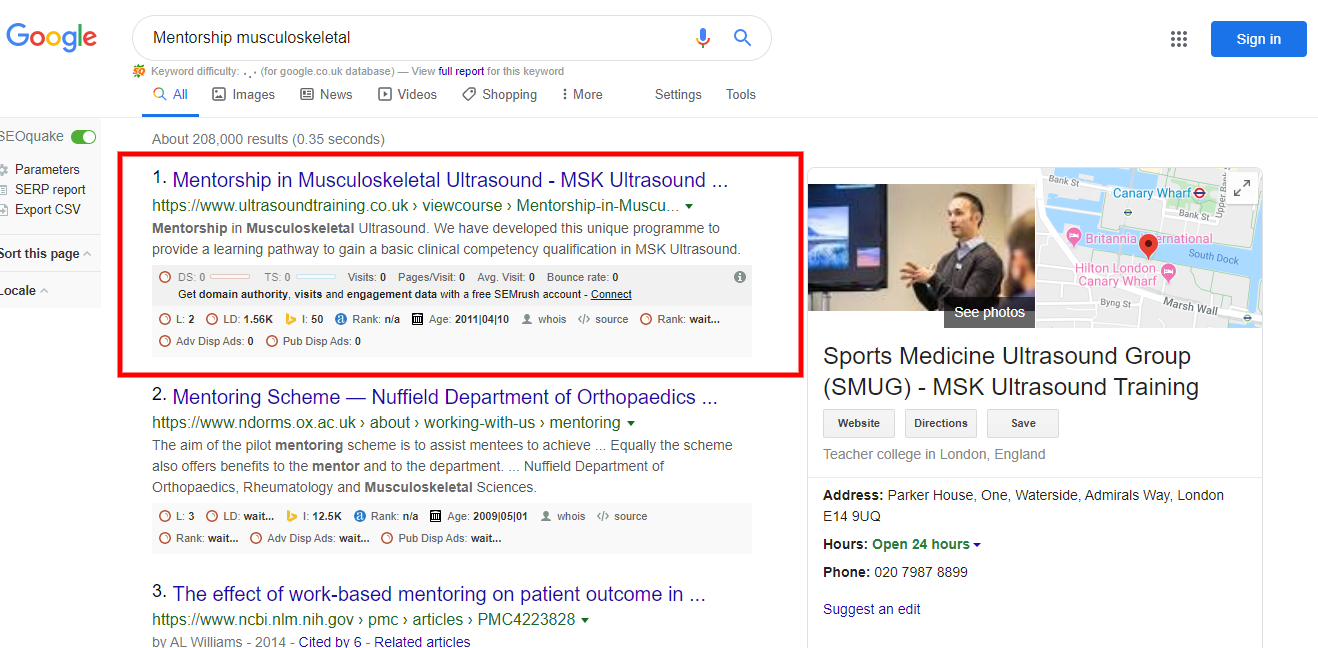
Task: Collapse the Sort this page section
Action: click(46, 254)
